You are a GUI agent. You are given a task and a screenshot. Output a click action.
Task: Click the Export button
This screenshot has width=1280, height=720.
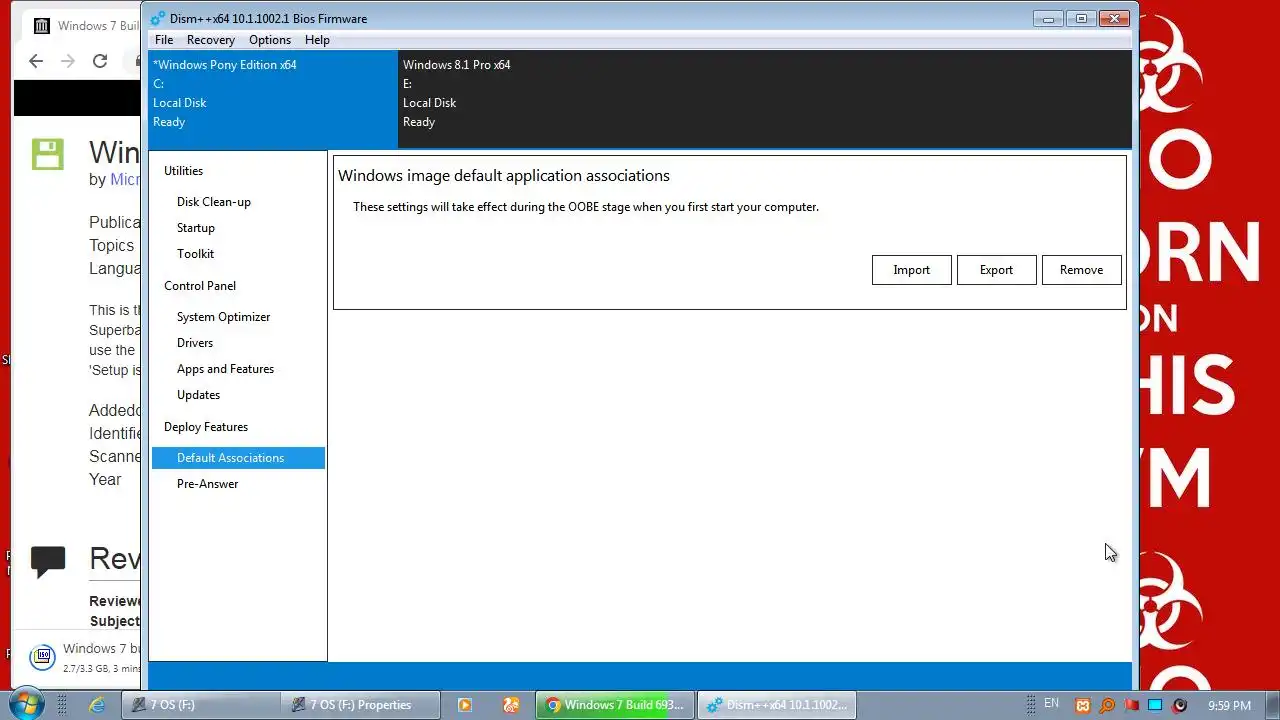[996, 270]
